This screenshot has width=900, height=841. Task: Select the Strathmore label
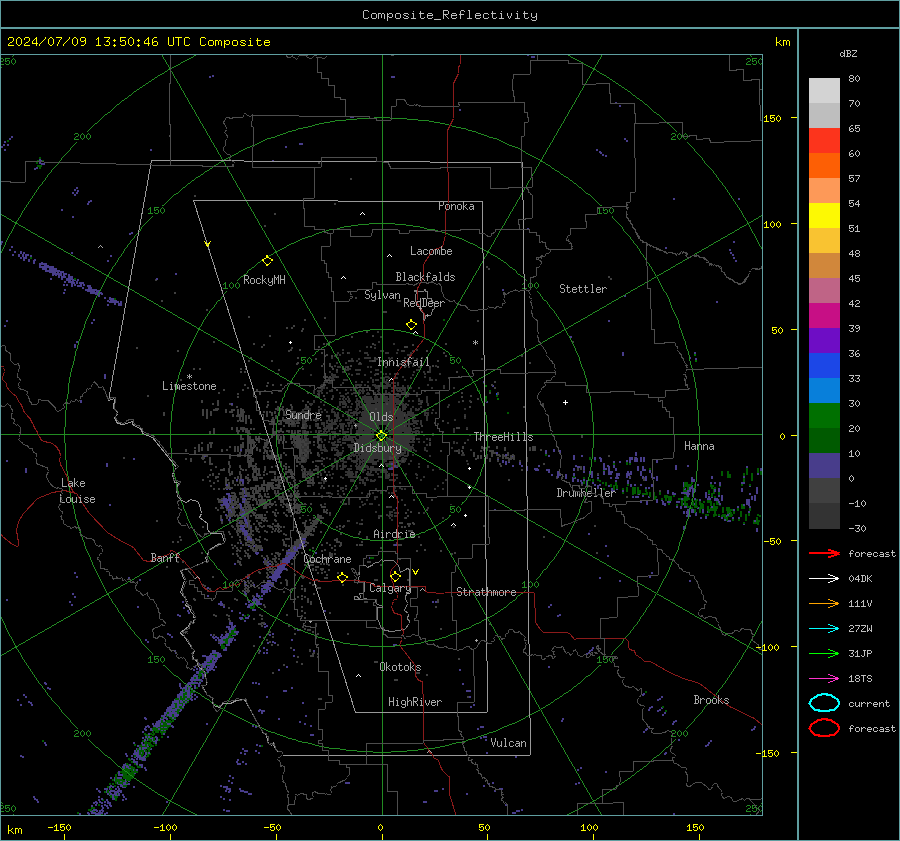pos(486,592)
